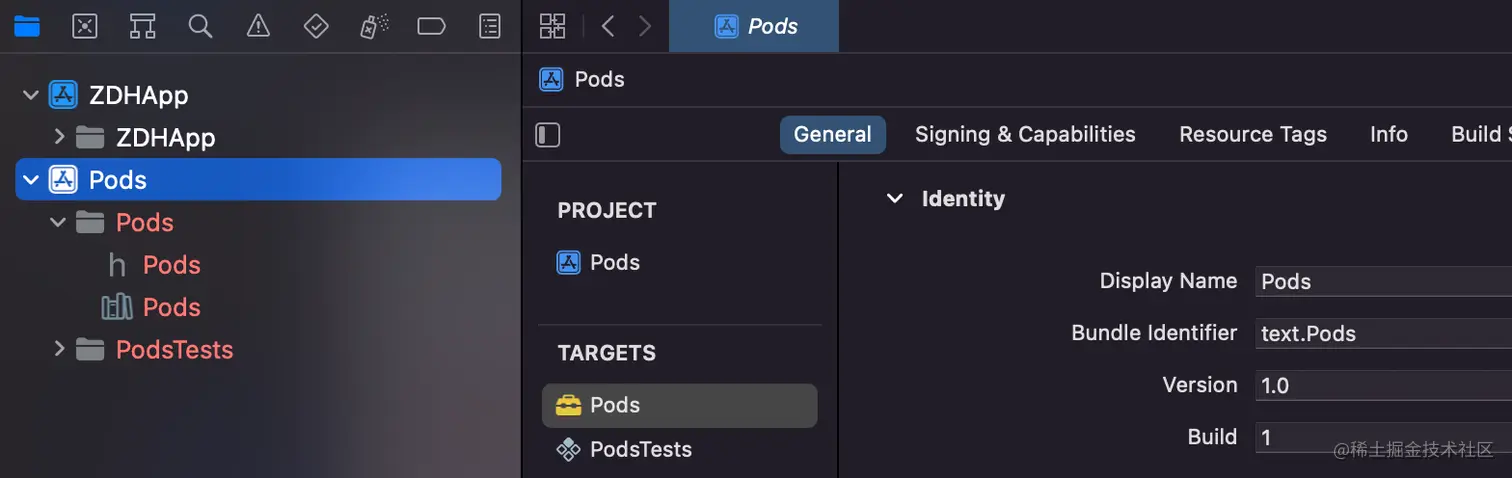The image size is (1512, 478).
Task: Expand the PodsTests folder
Action: [59, 349]
